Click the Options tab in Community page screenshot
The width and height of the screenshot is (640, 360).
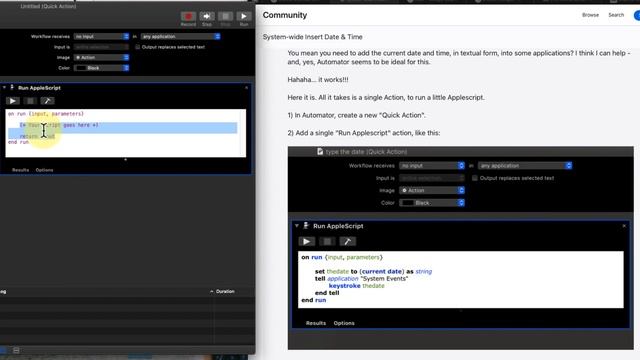[x=344, y=323]
